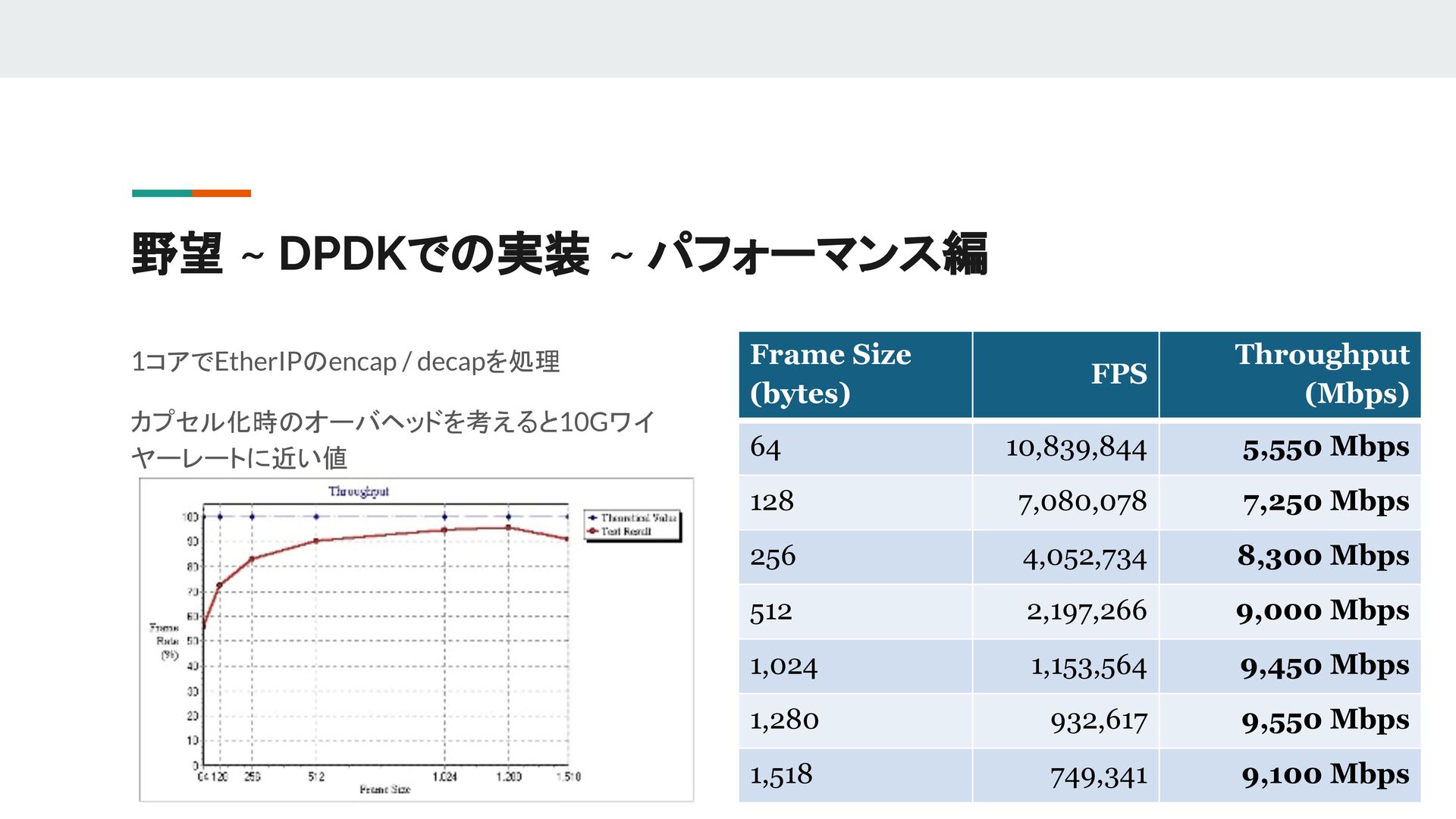Click the EtherIP encap / decap text line
This screenshot has width=1456, height=819.
tap(345, 362)
